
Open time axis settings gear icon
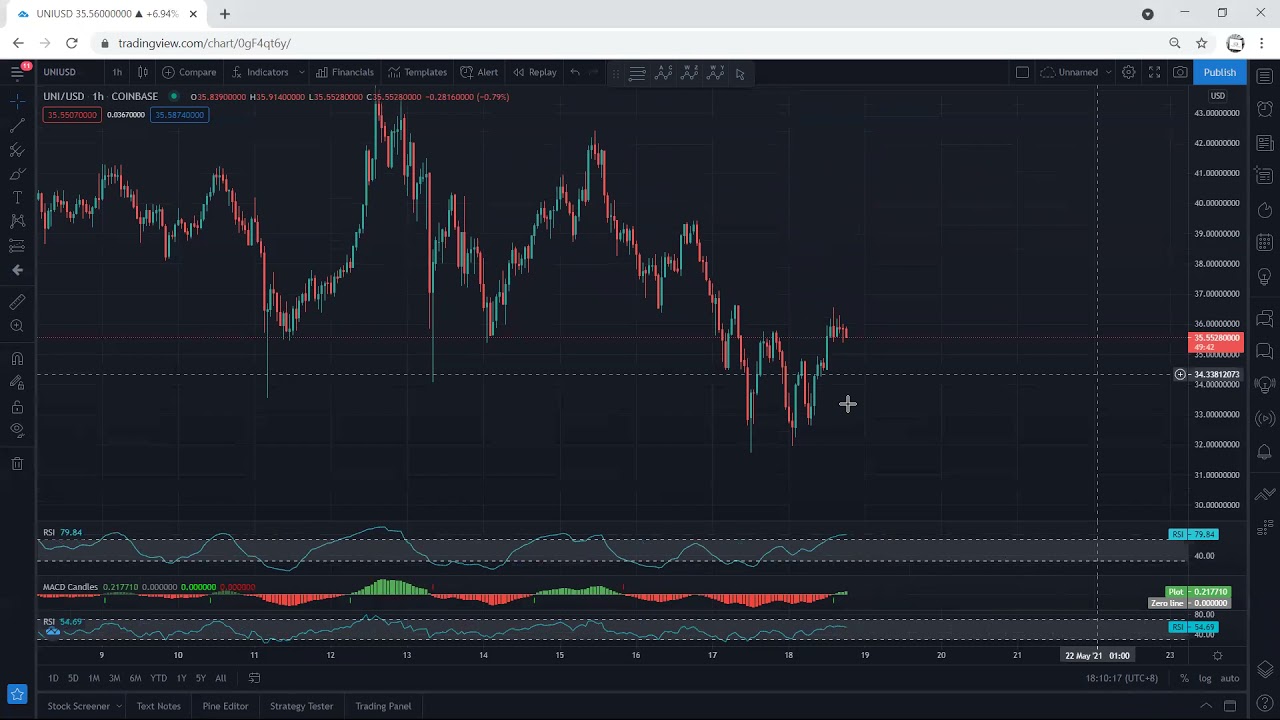pyautogui.click(x=1217, y=656)
